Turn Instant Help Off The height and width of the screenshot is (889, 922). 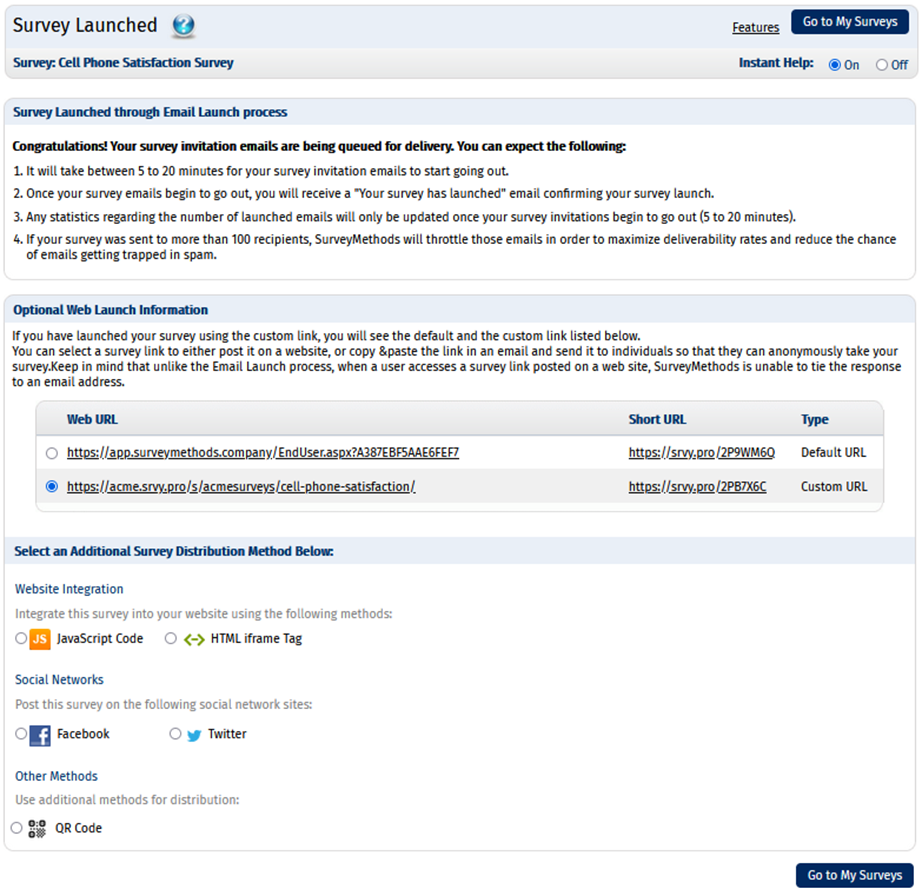[x=881, y=65]
